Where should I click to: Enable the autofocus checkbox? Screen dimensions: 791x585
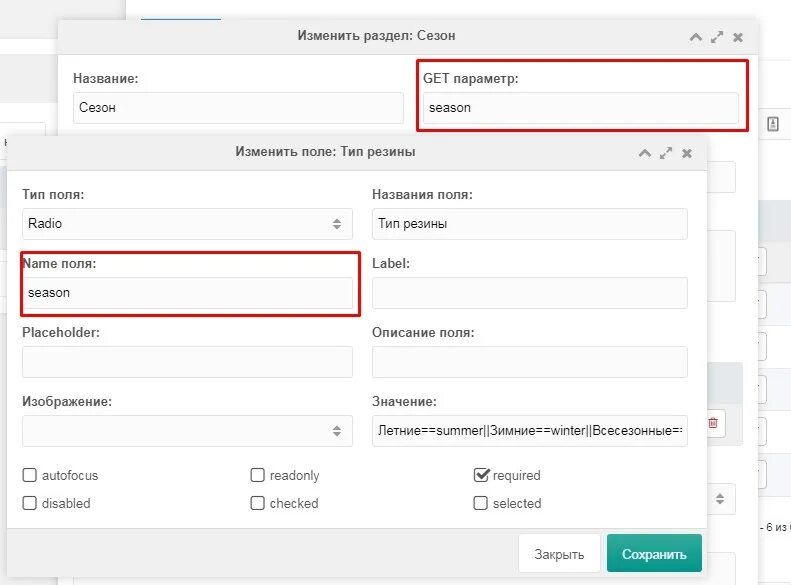point(30,476)
